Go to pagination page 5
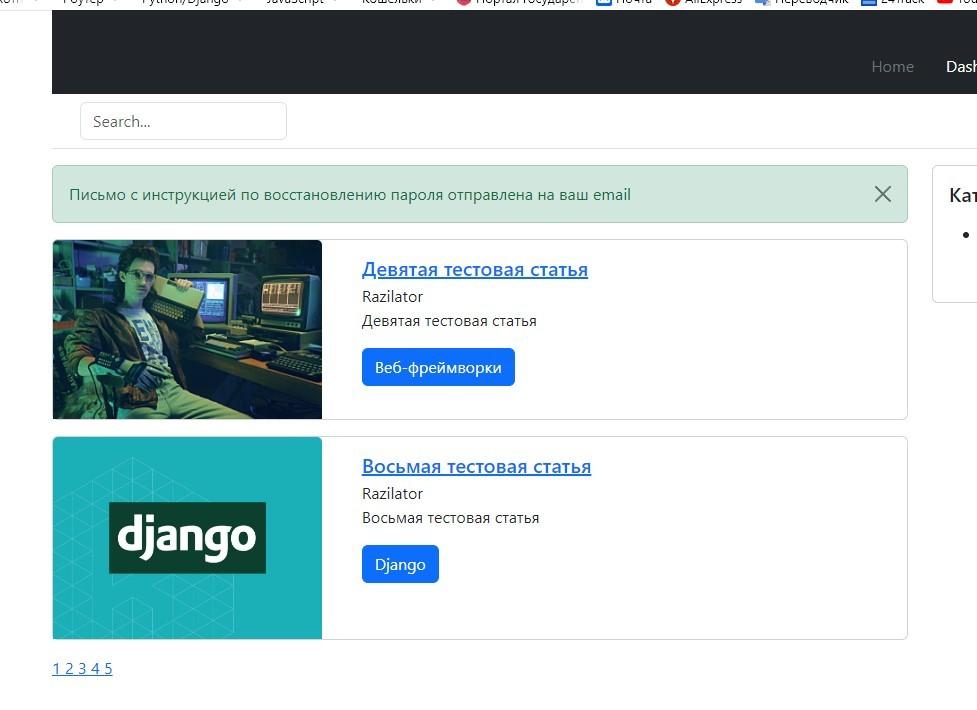977x710 pixels. [x=108, y=669]
